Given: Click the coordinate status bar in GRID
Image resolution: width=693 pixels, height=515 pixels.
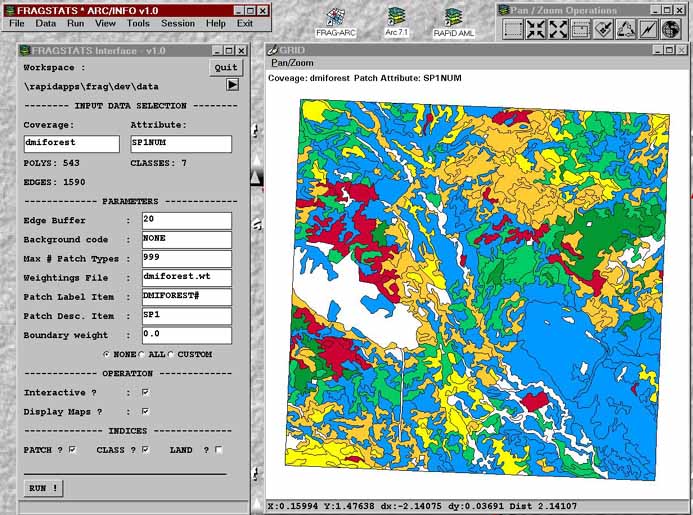Looking at the screenshot, I should pos(477,506).
